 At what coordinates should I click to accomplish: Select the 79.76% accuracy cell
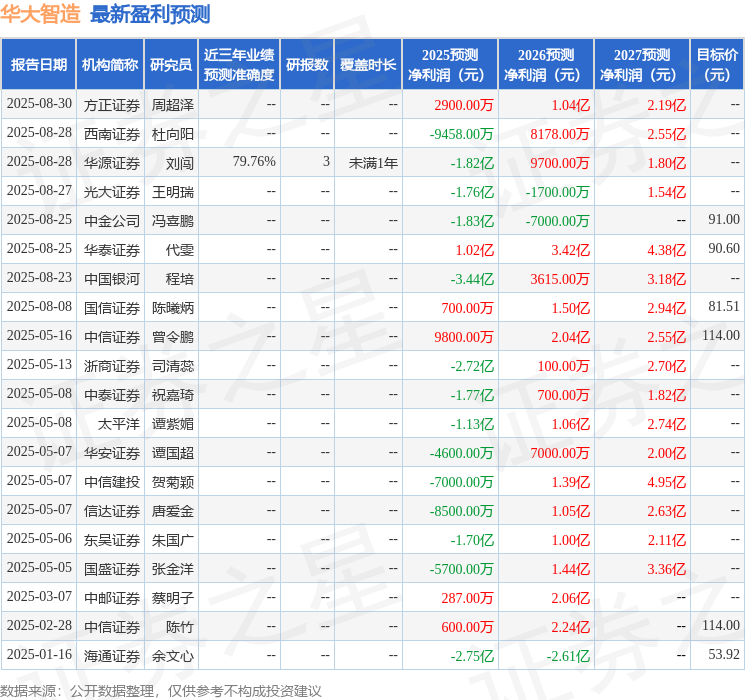[254, 162]
